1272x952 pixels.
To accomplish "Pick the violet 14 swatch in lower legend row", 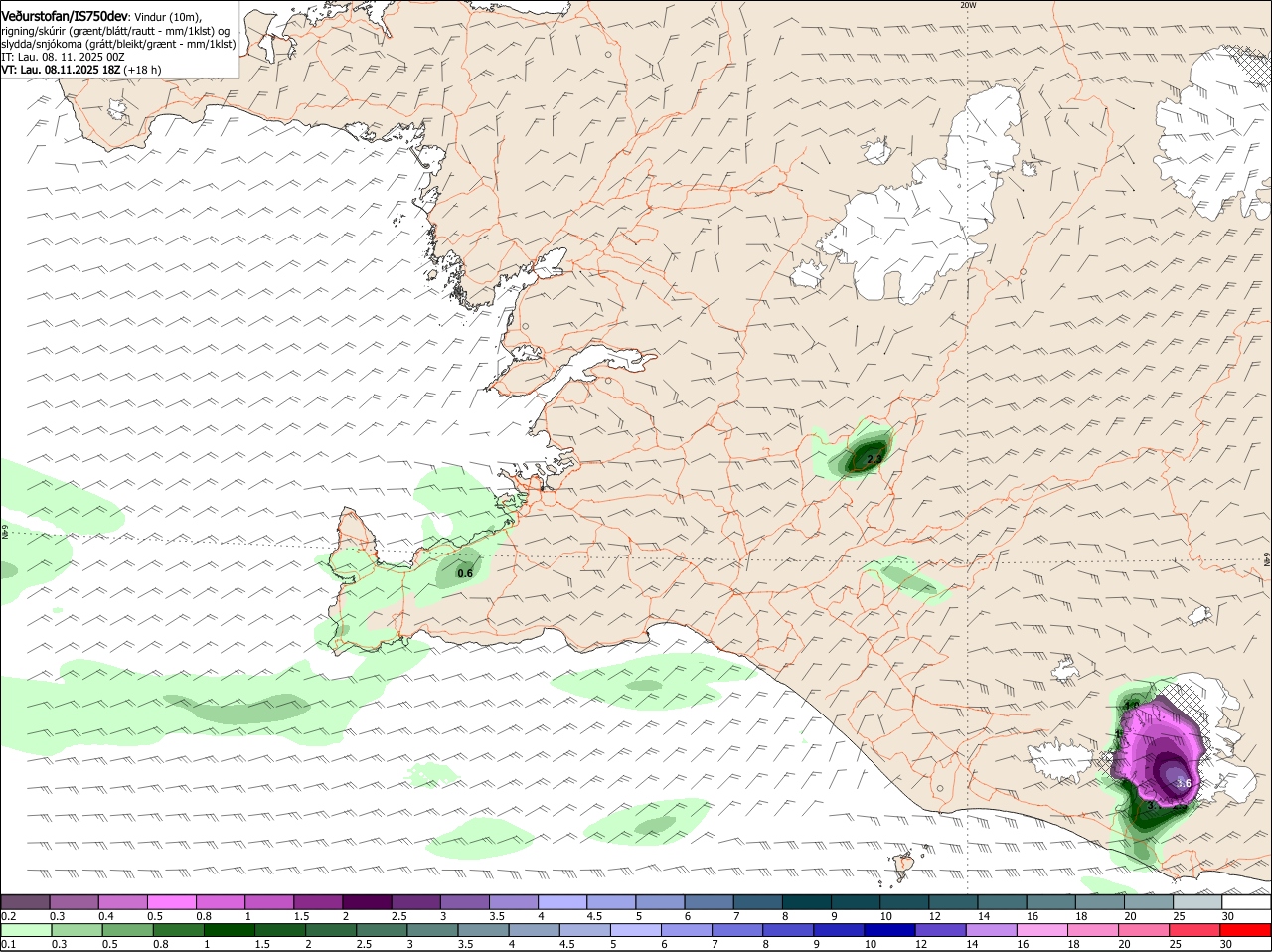I will [x=992, y=930].
